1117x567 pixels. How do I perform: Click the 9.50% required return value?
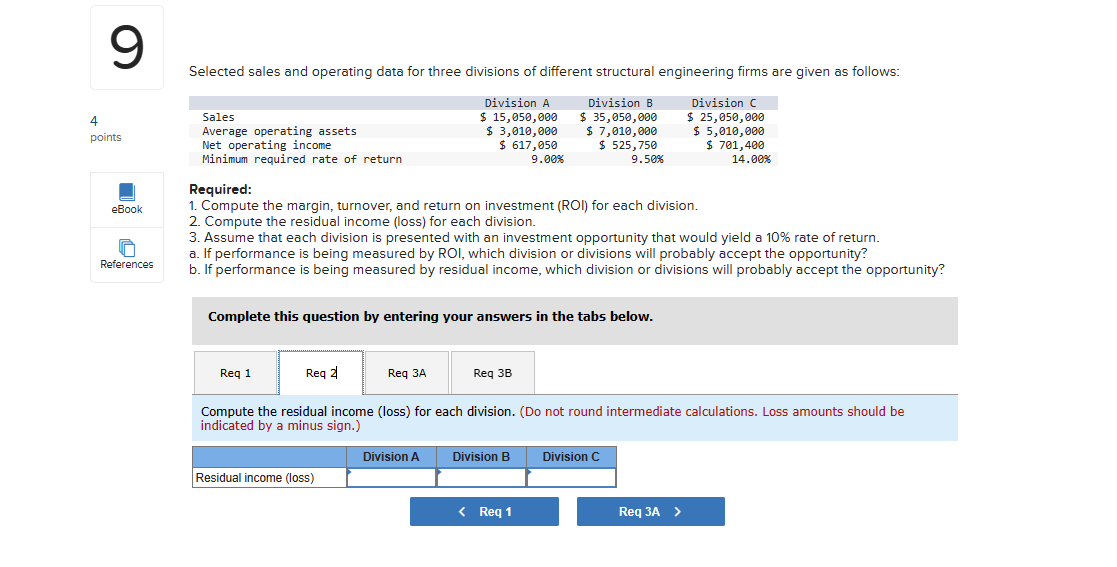pos(647,160)
